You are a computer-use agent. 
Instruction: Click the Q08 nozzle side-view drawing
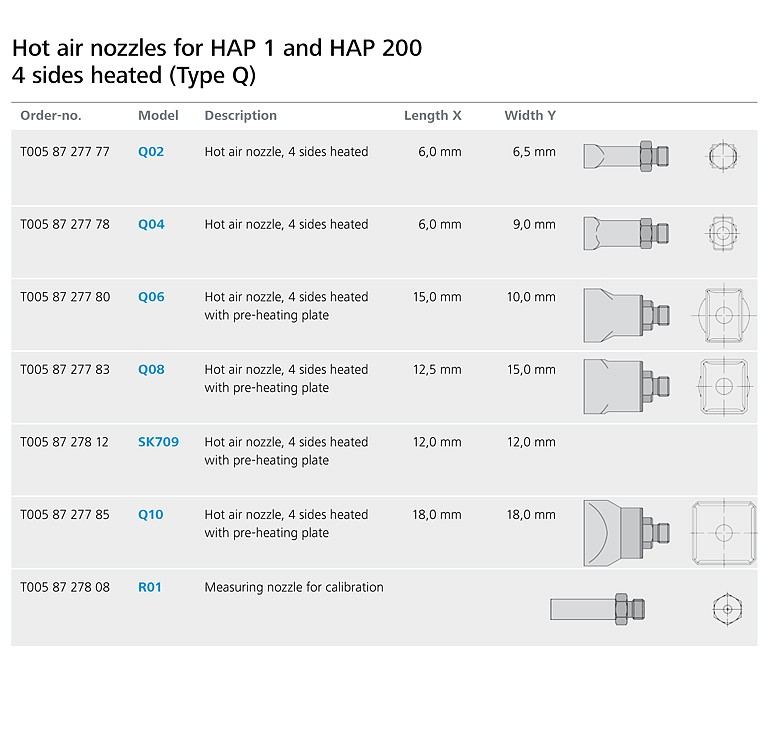627,387
